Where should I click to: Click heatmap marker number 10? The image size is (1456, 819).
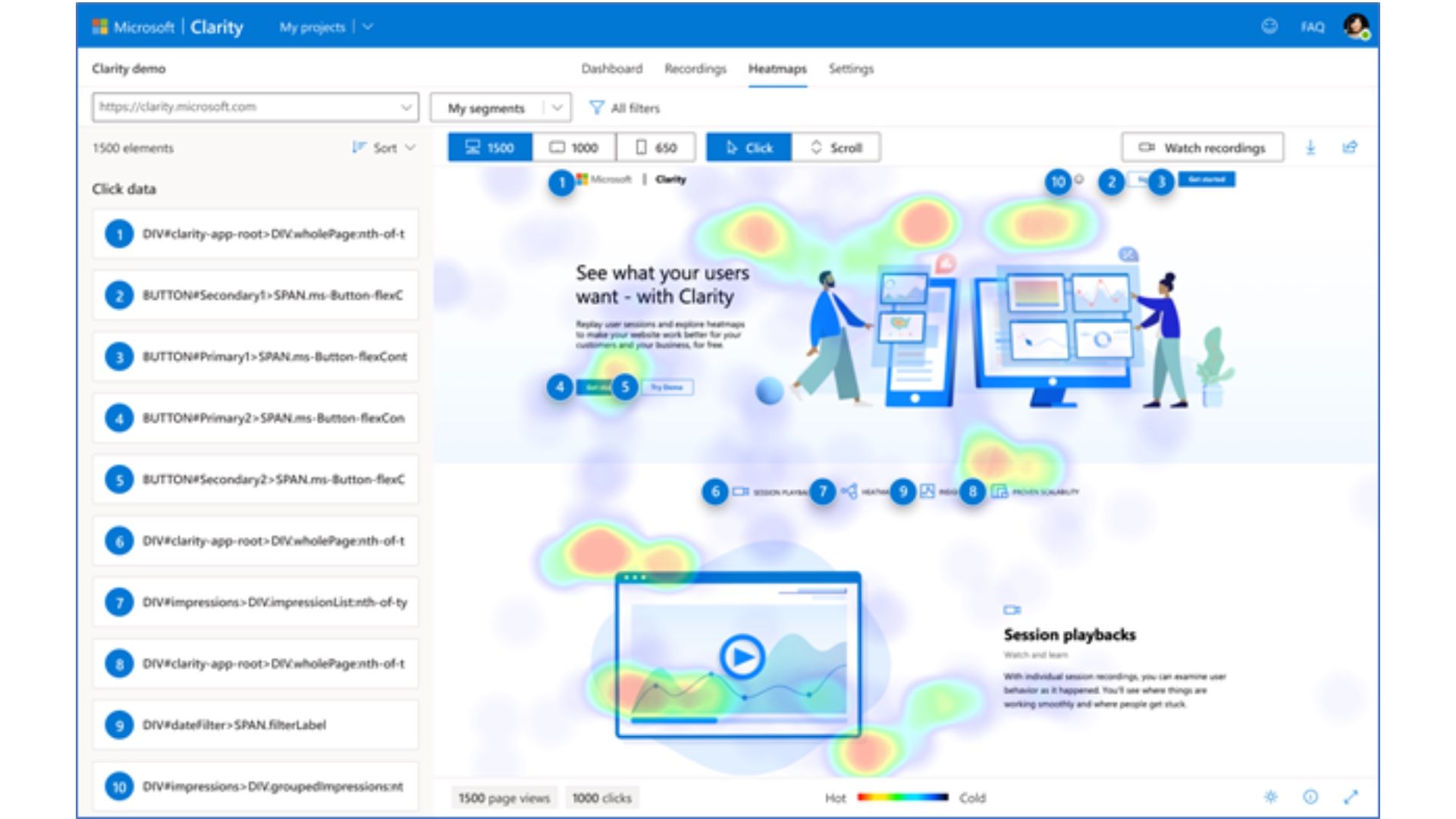pyautogui.click(x=1058, y=181)
